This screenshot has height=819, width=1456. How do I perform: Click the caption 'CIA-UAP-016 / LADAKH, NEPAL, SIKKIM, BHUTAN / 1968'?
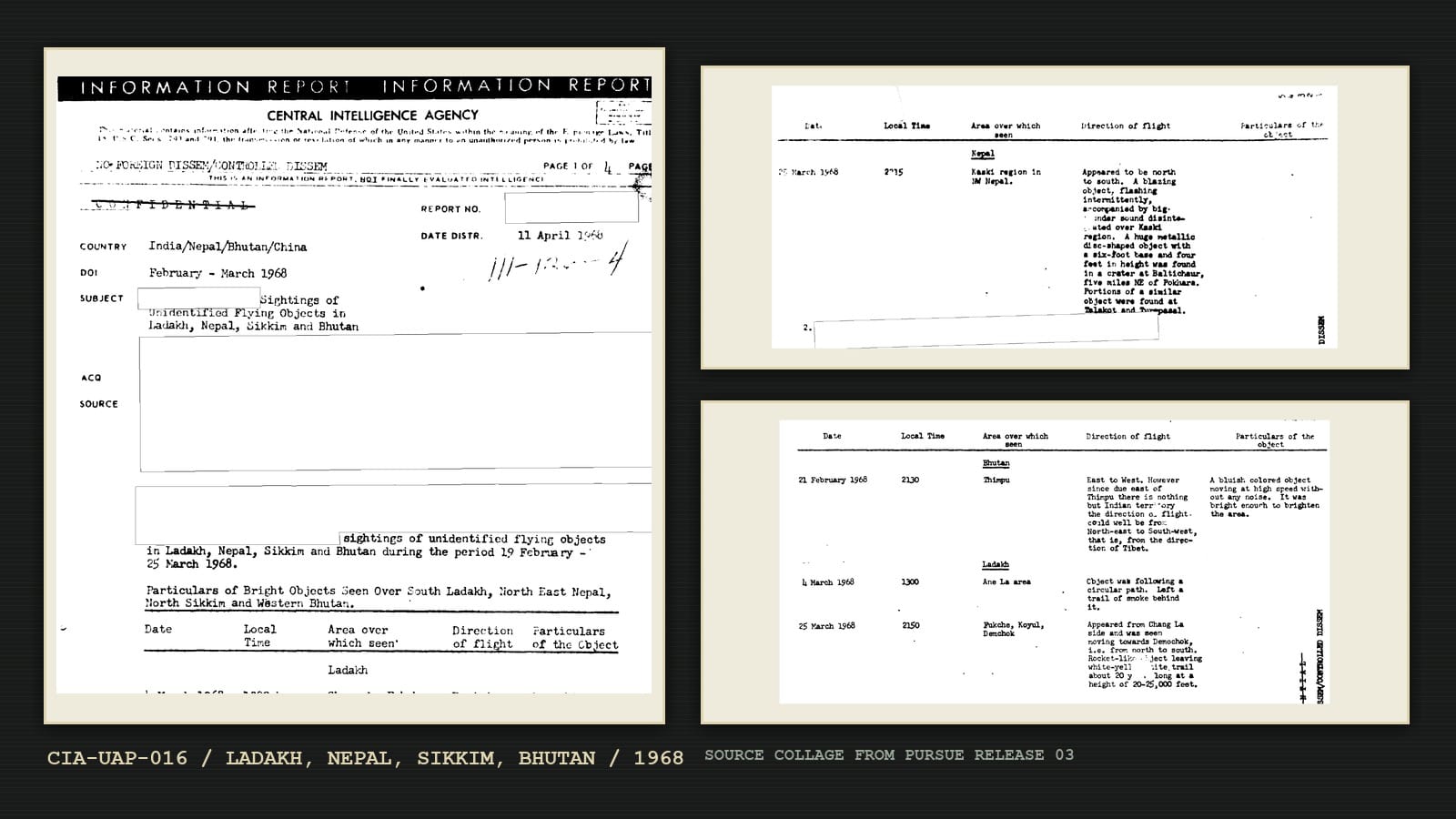click(x=365, y=758)
